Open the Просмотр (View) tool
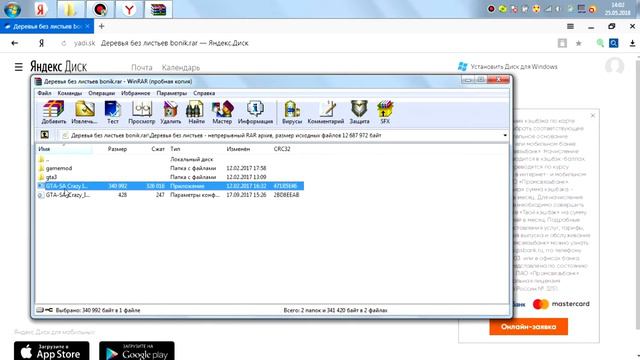 (142, 112)
